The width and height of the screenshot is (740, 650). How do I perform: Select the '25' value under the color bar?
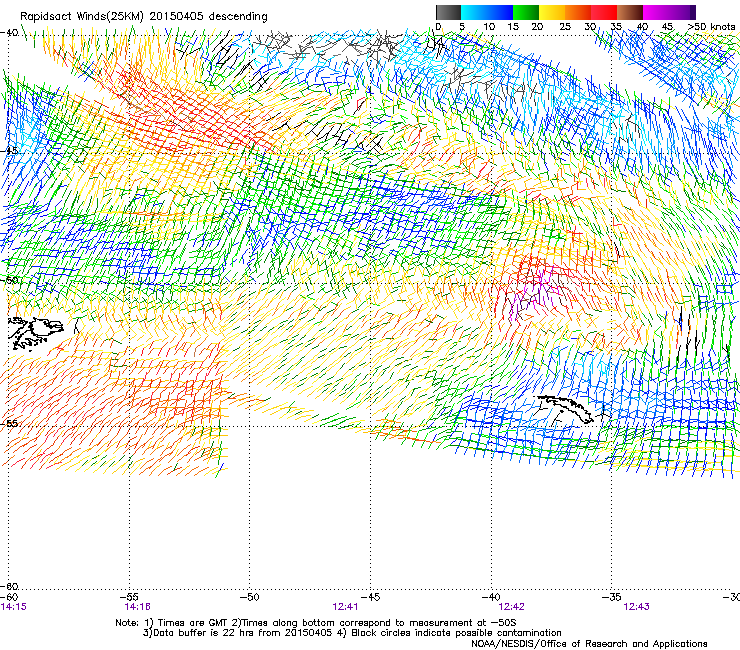565,27
